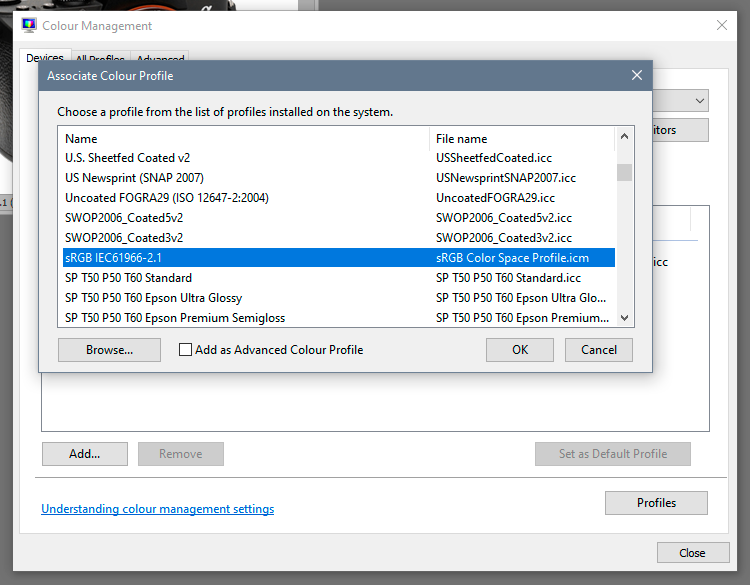
Task: Sort by File name column header
Action: (x=522, y=138)
